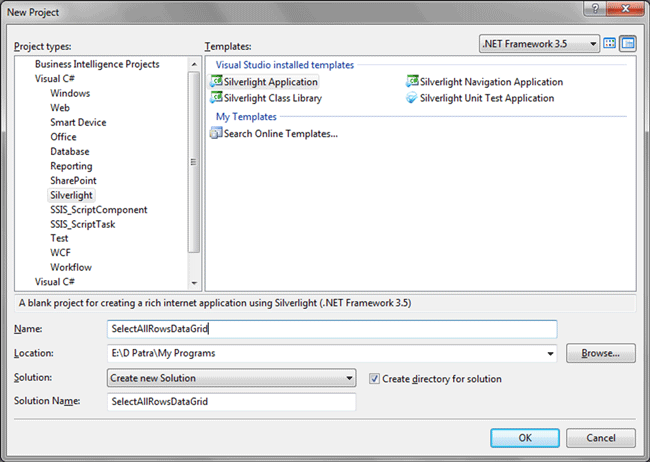The width and height of the screenshot is (650, 462).
Task: Select Silverlight in Project types tree
Action: point(71,195)
